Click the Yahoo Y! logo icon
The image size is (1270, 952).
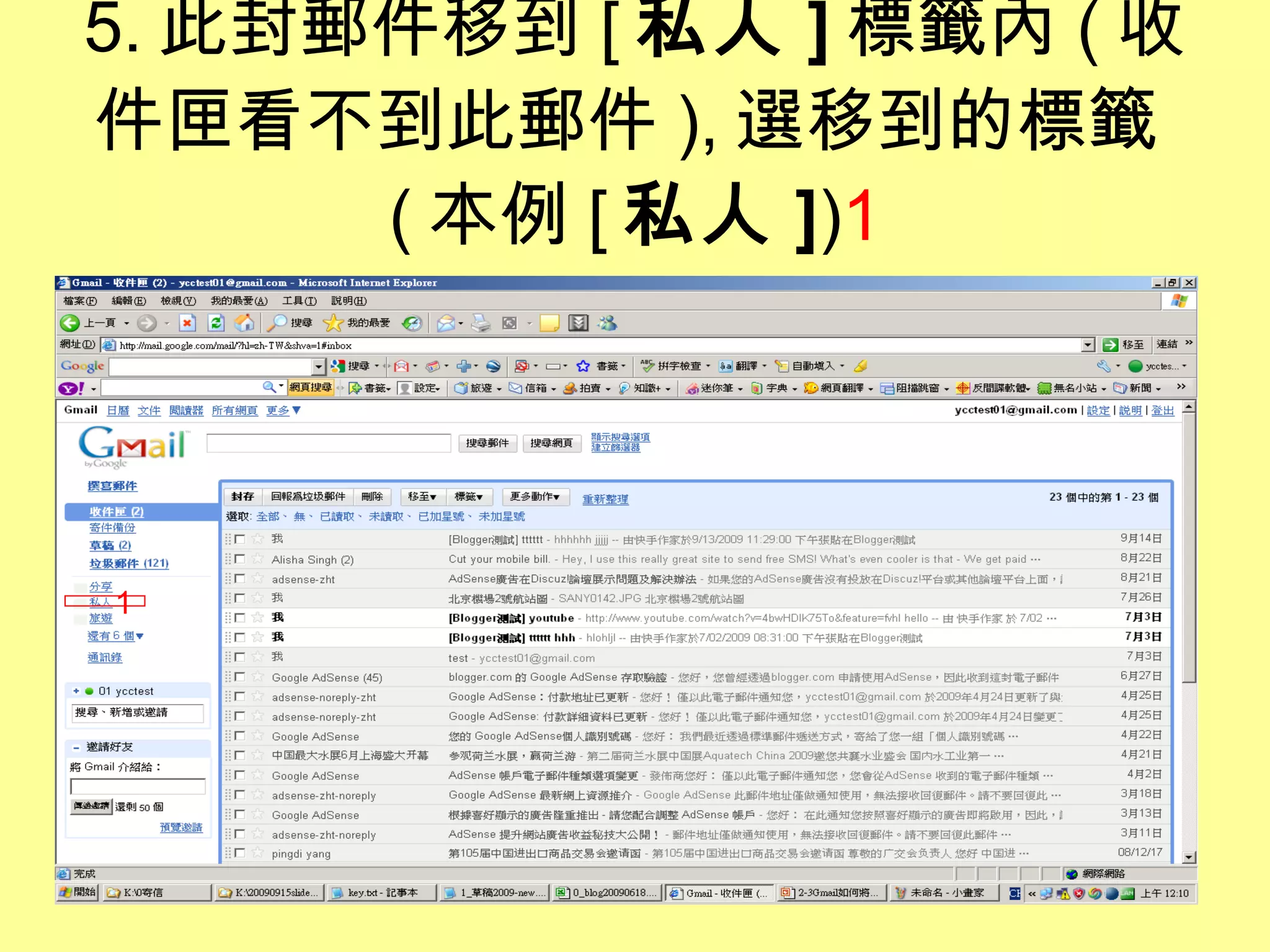coord(71,389)
